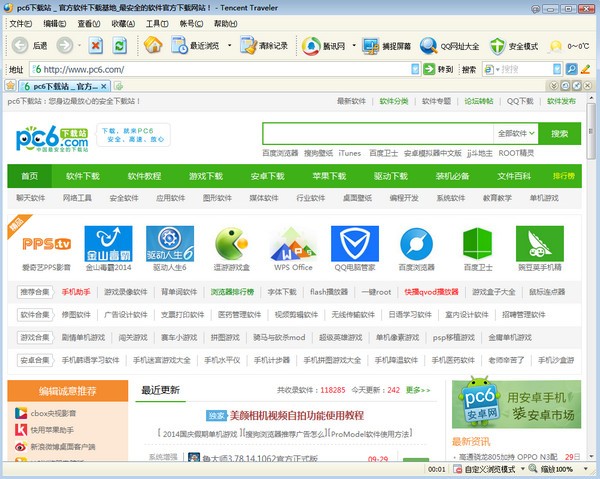
Task: Open the 聊天软件 category link
Action: tap(30, 198)
